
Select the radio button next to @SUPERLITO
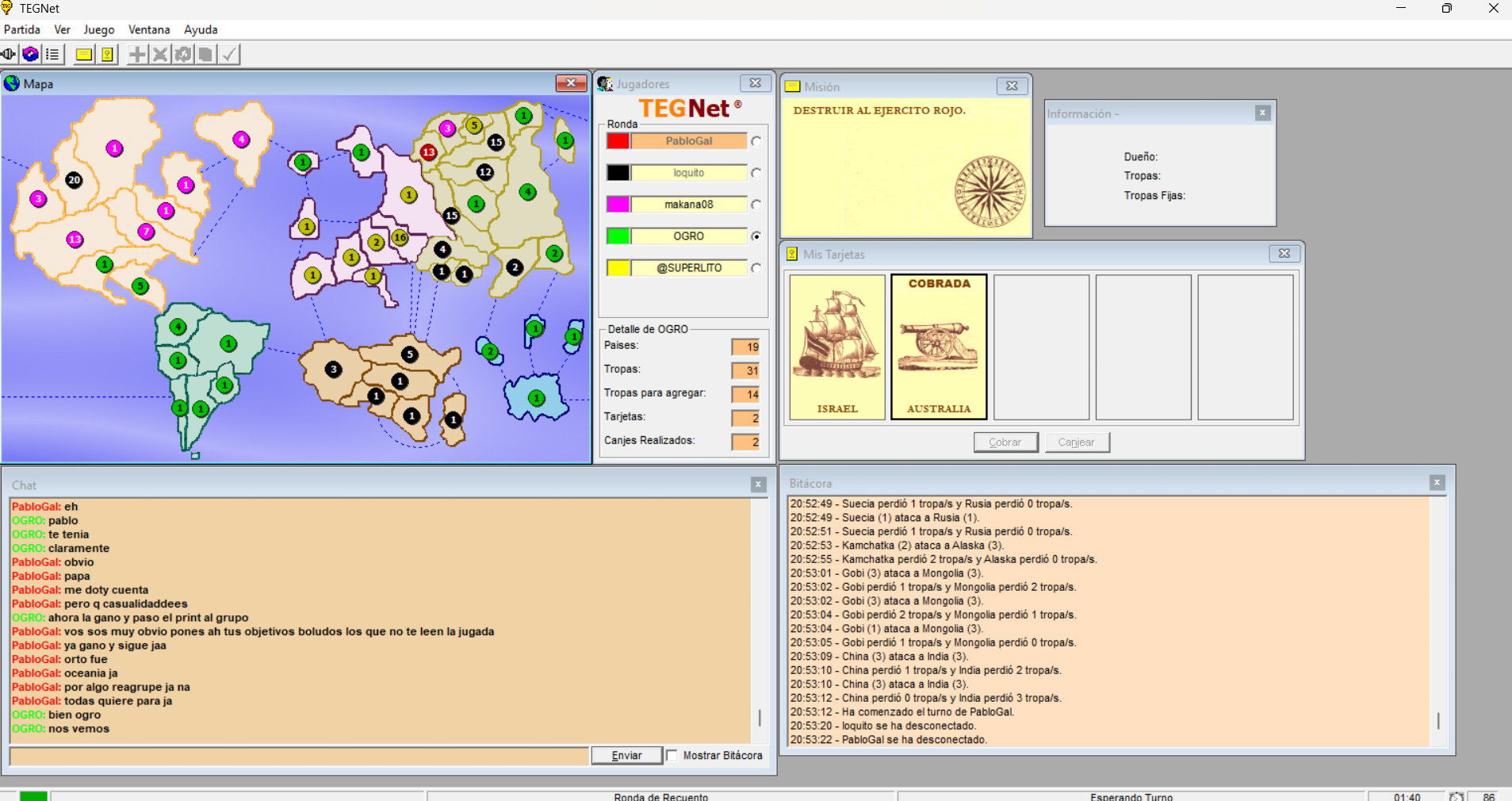[756, 268]
